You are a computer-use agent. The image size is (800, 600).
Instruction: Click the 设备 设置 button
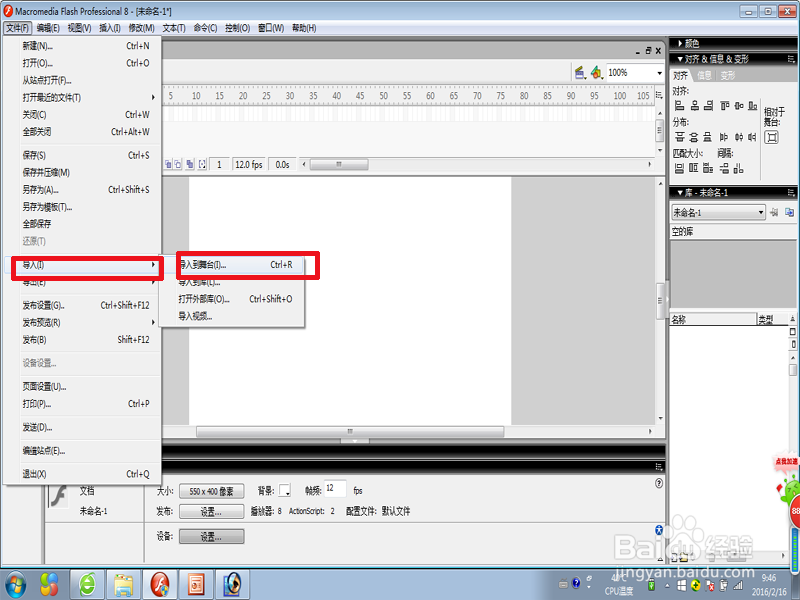[x=211, y=536]
